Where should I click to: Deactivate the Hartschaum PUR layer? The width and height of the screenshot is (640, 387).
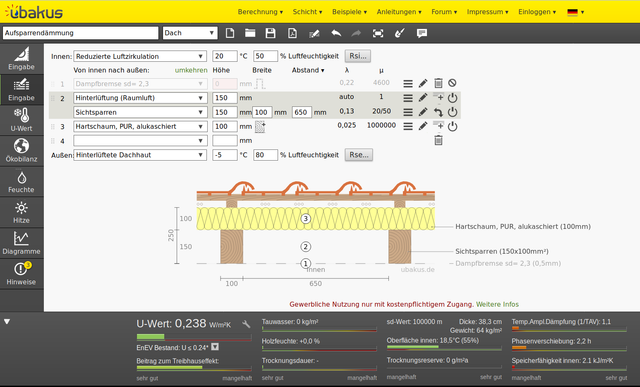452,127
